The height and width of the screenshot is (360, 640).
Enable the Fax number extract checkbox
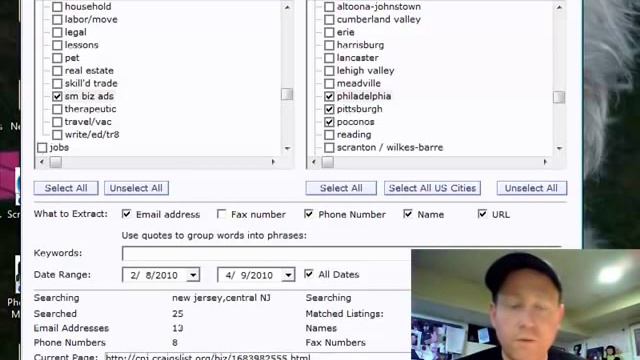point(221,214)
